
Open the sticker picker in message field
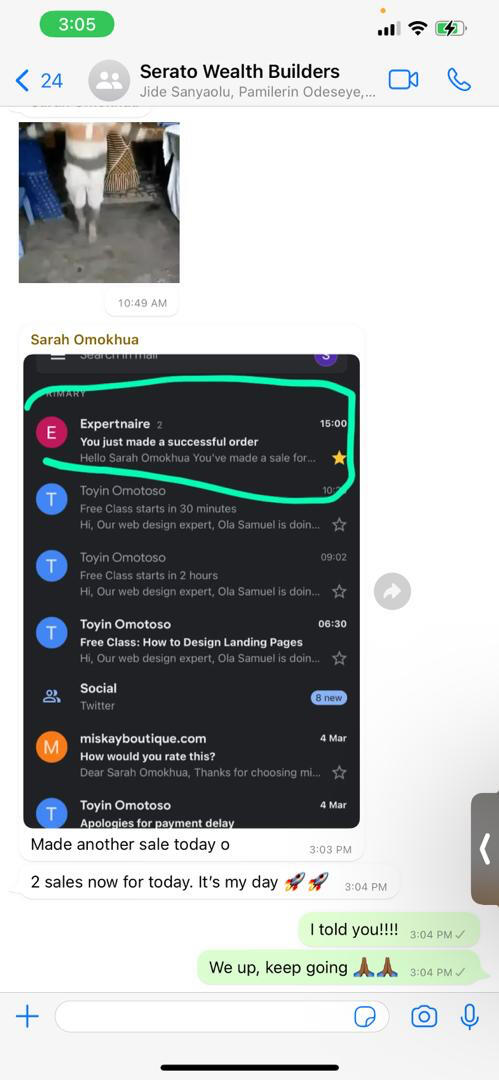(364, 1017)
